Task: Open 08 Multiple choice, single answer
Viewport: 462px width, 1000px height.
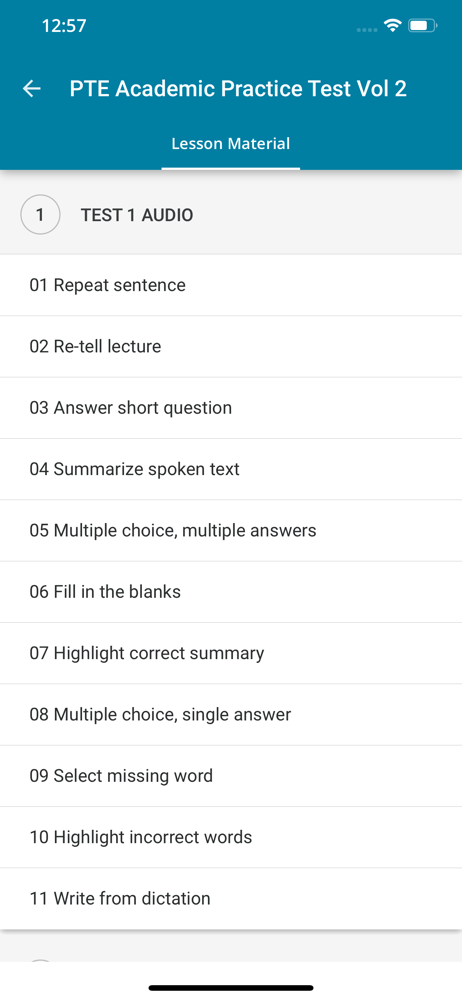Action: pyautogui.click(x=231, y=714)
